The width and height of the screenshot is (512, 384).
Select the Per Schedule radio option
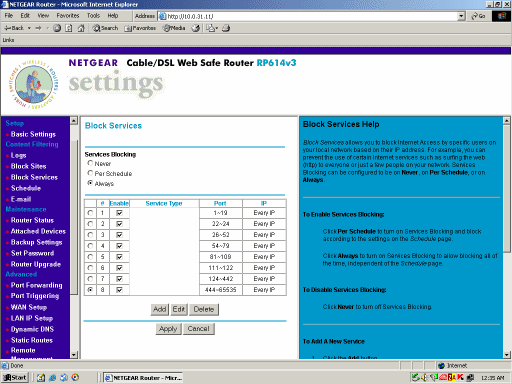(90, 173)
